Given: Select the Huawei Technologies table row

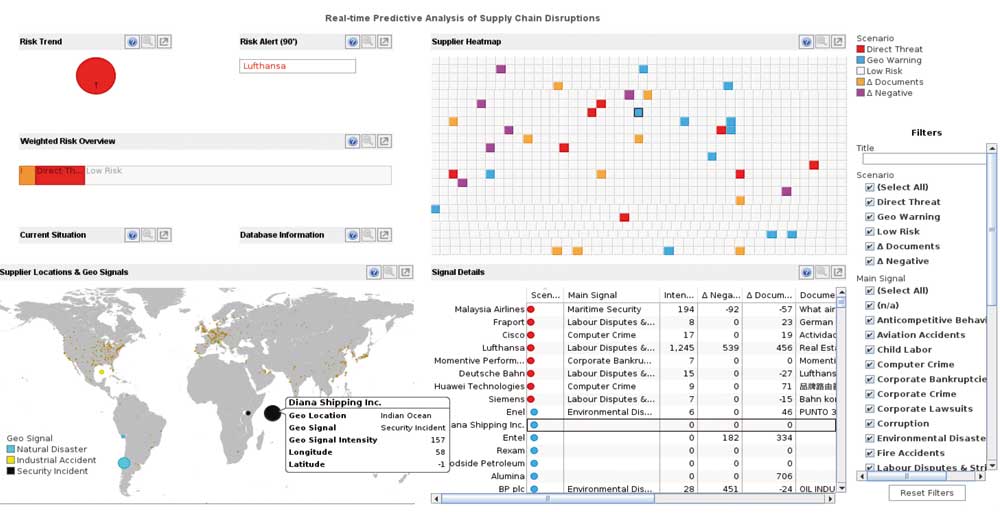Looking at the screenshot, I should (633, 386).
